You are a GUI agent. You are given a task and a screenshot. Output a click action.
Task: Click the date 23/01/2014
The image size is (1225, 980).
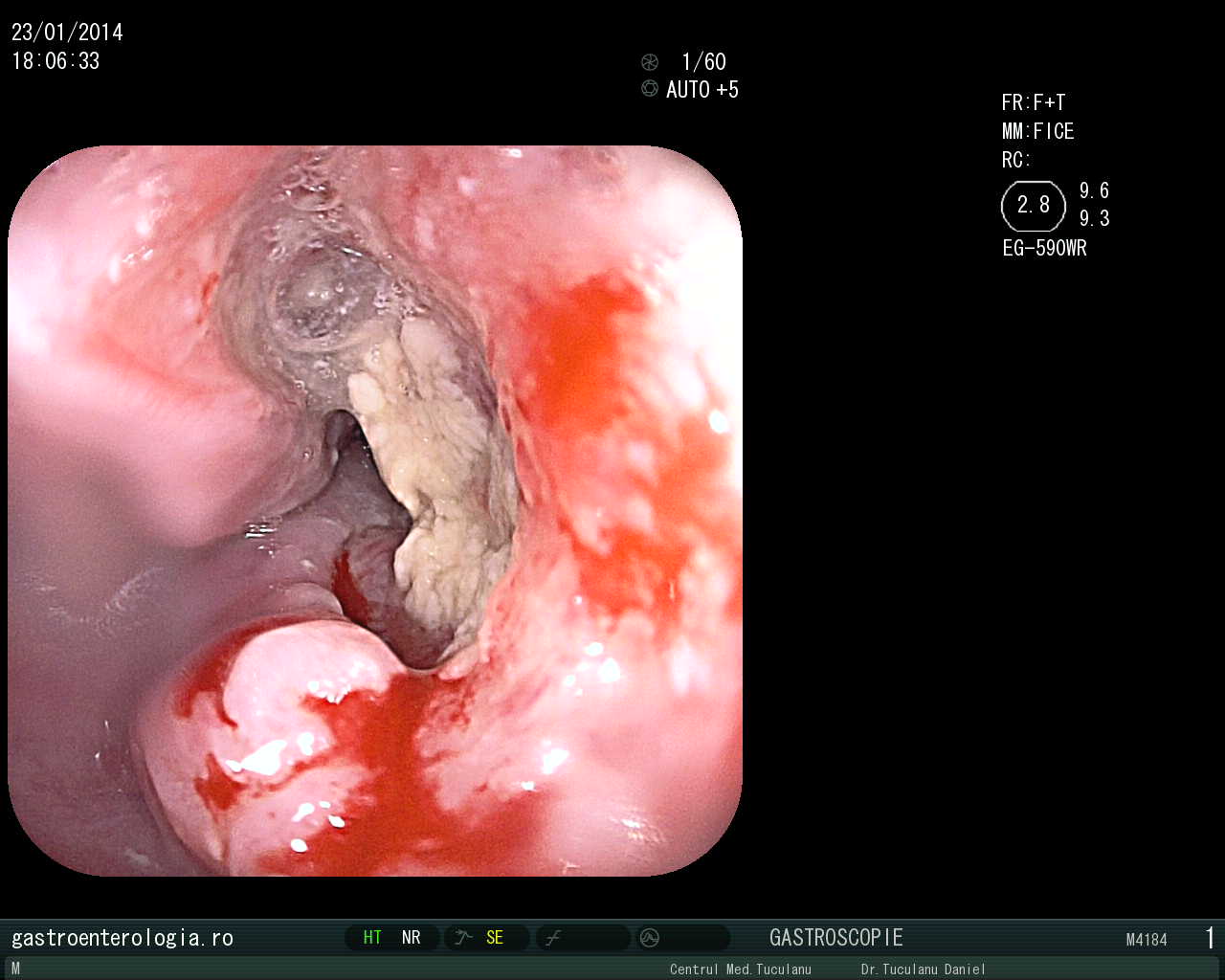pyautogui.click(x=67, y=33)
